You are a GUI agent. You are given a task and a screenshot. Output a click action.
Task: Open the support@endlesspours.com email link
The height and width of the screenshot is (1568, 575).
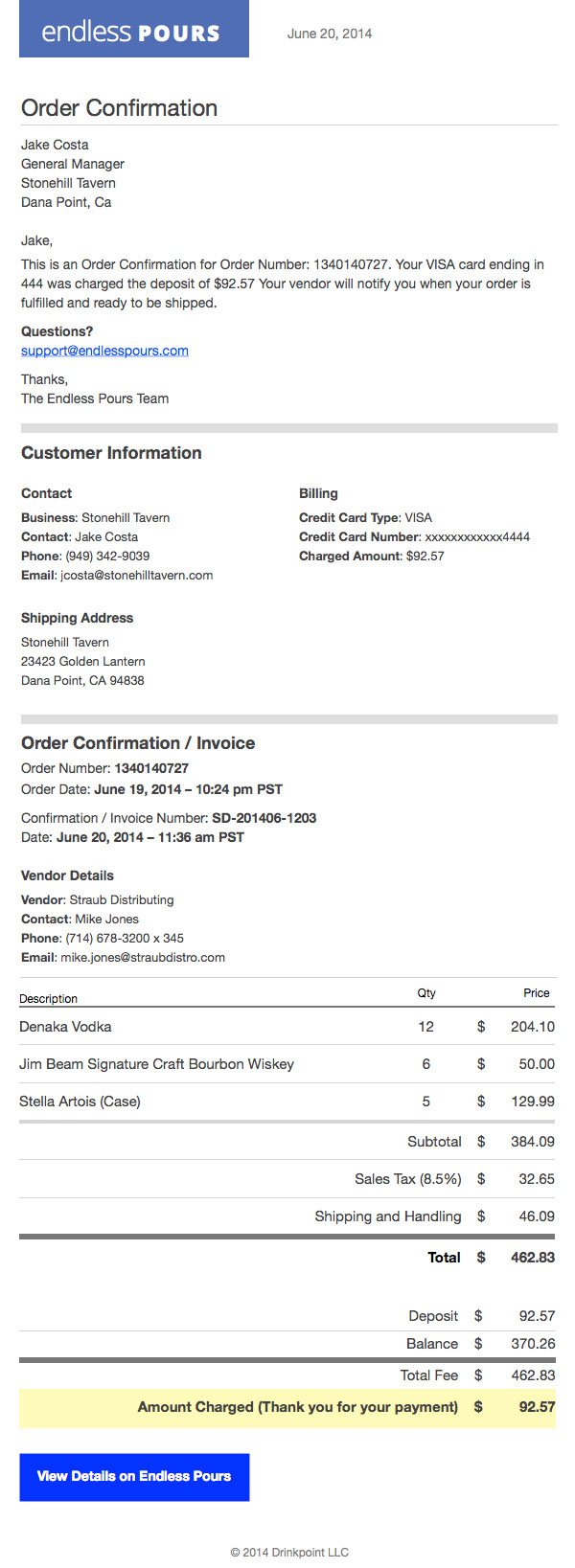pyautogui.click(x=104, y=351)
